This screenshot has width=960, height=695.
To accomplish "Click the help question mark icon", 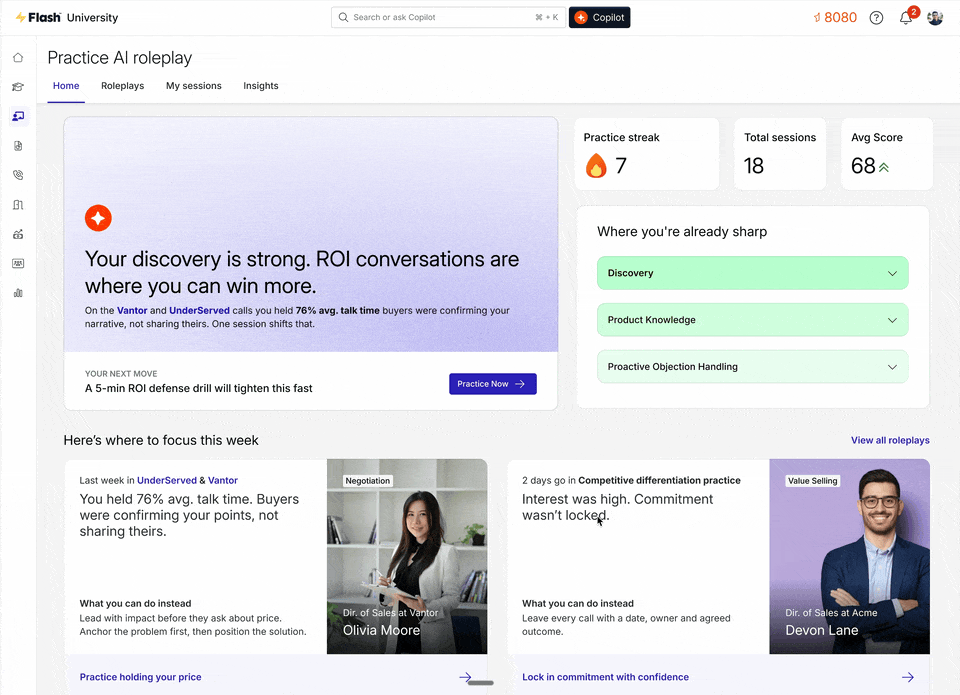I will (x=876, y=18).
